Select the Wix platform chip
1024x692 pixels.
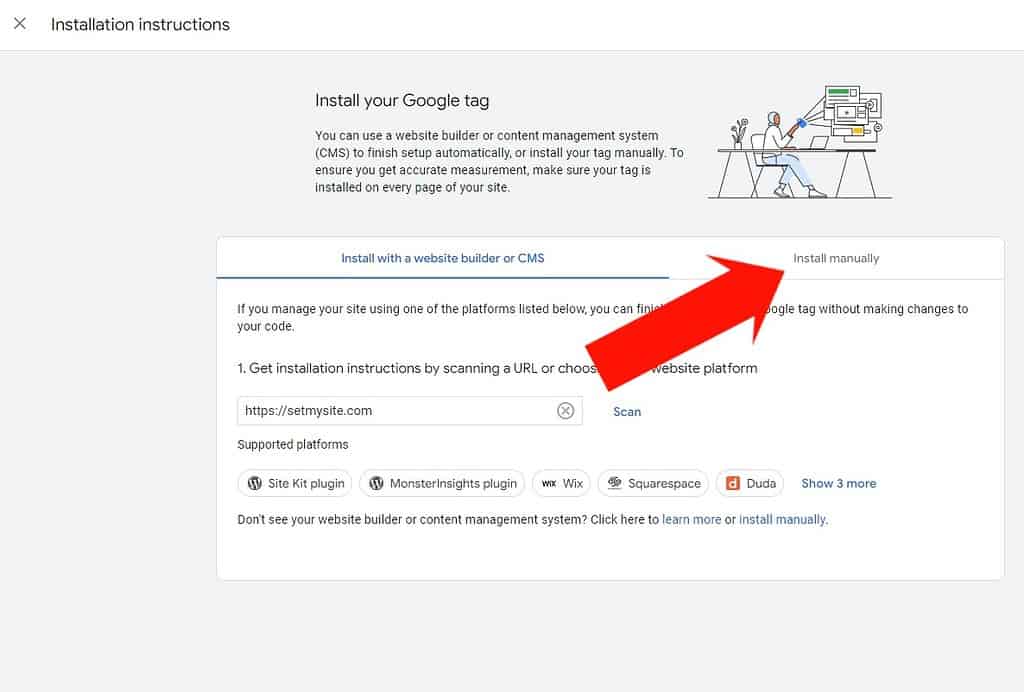point(562,484)
